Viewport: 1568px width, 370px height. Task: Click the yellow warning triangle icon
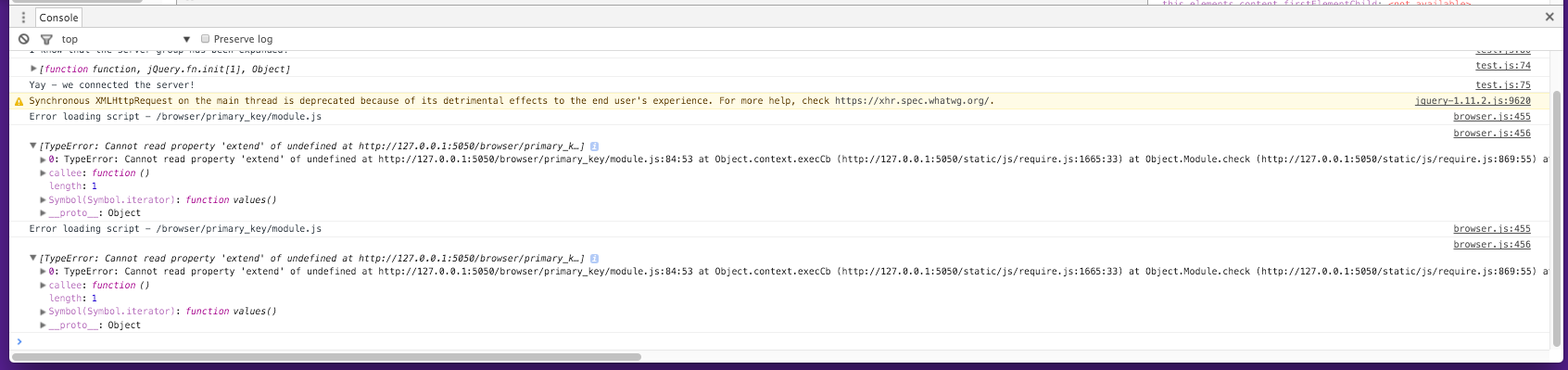coord(19,101)
